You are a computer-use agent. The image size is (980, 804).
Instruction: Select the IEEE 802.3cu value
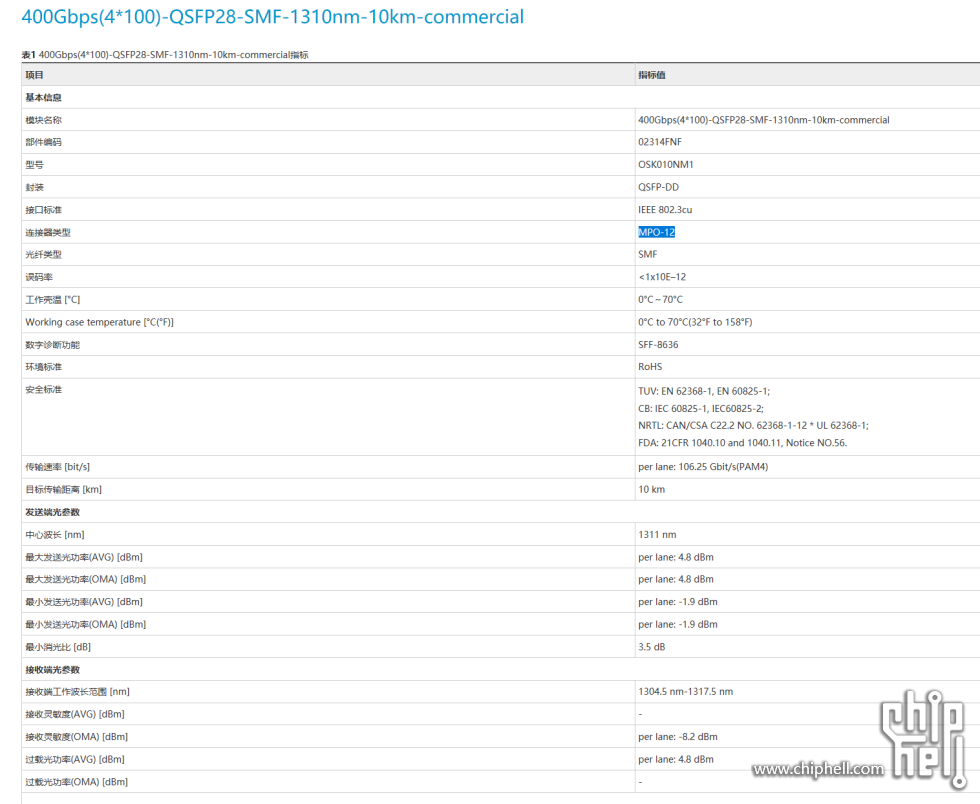[x=665, y=210]
